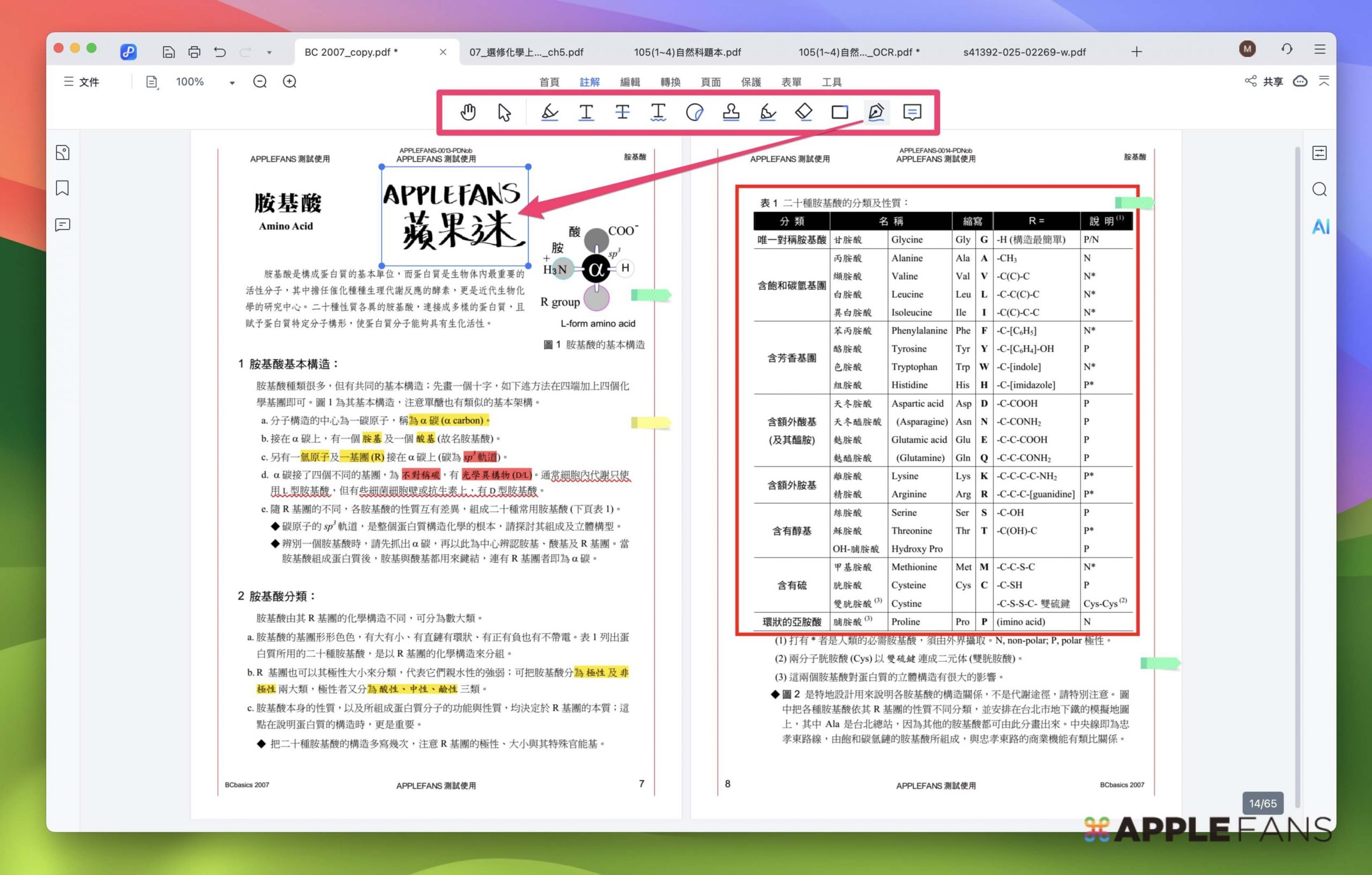Select the Eraser tool
The width and height of the screenshot is (1372, 875).
pos(803,112)
